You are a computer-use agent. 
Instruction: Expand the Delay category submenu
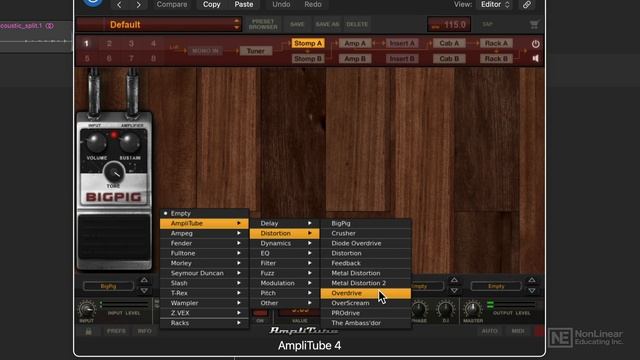(x=284, y=223)
